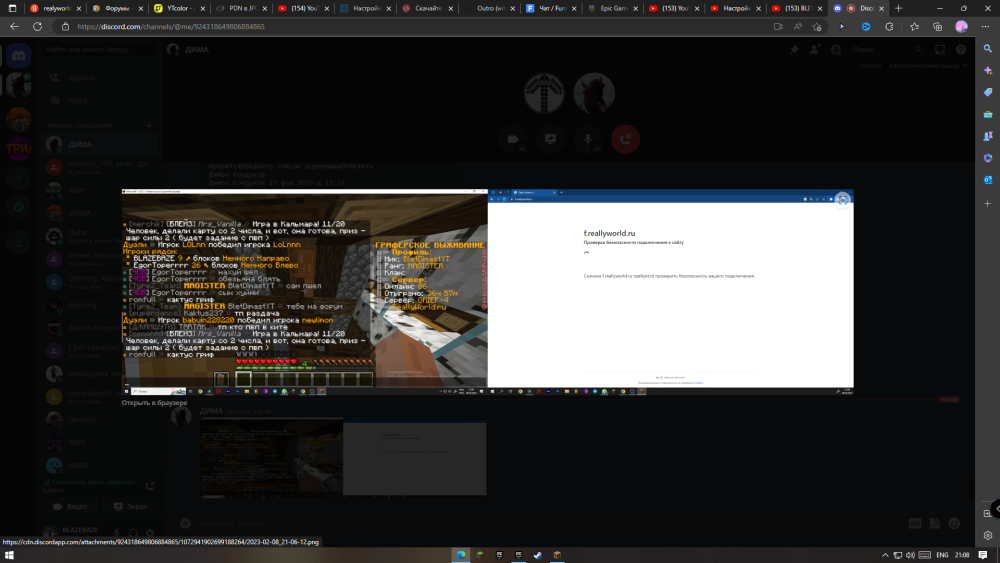Hang up using the red disconnect button

tap(626, 139)
